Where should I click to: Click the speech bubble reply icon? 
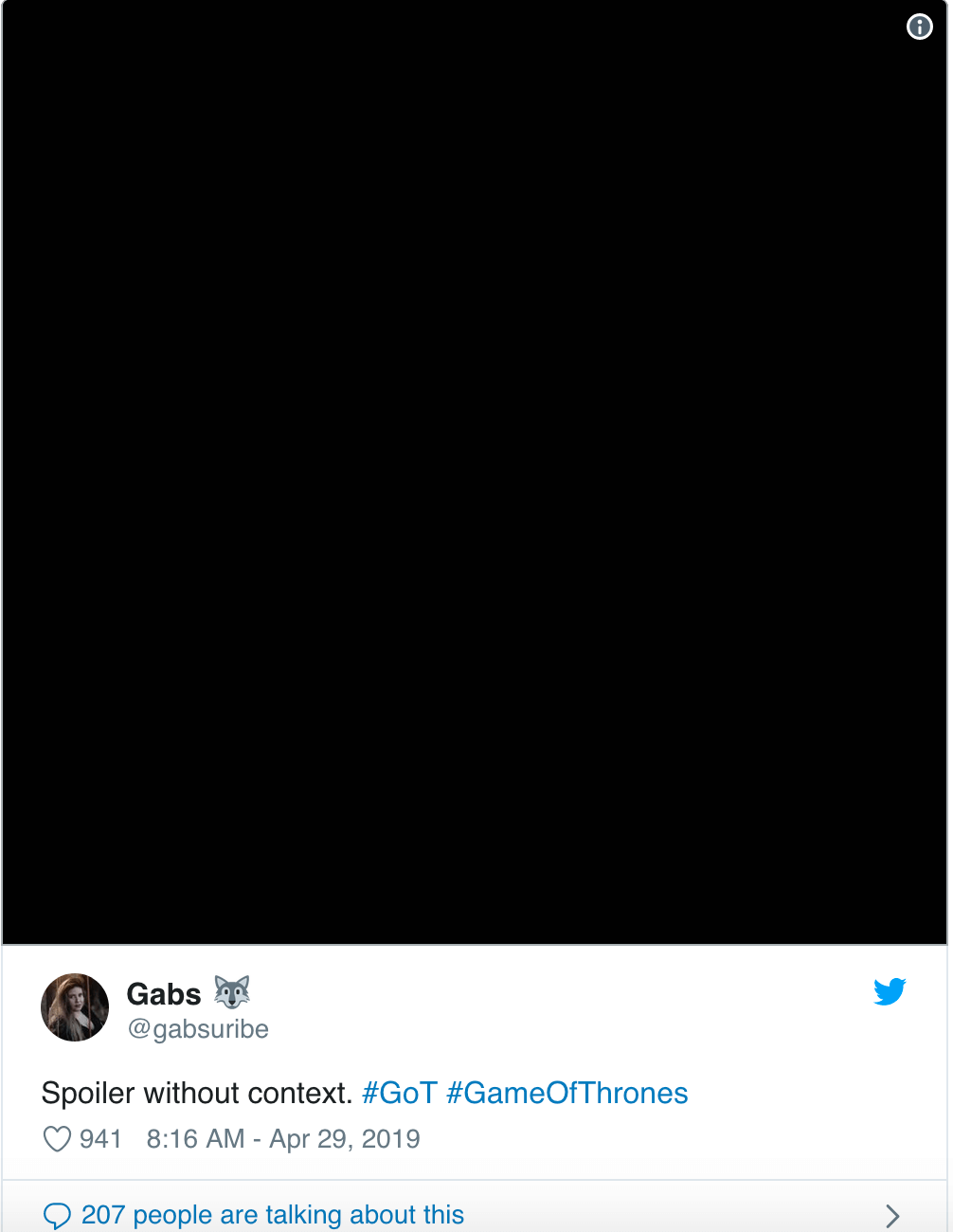click(x=57, y=1215)
